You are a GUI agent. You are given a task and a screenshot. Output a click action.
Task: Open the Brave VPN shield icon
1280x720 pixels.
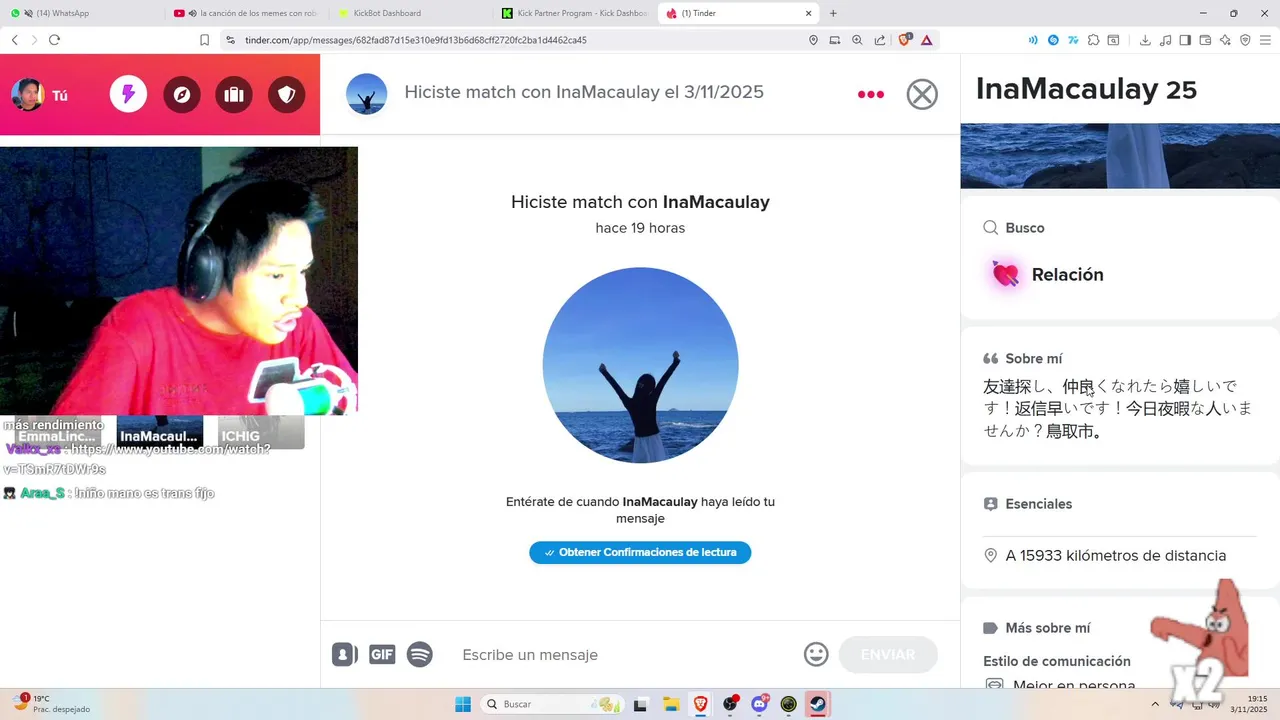tap(1245, 40)
